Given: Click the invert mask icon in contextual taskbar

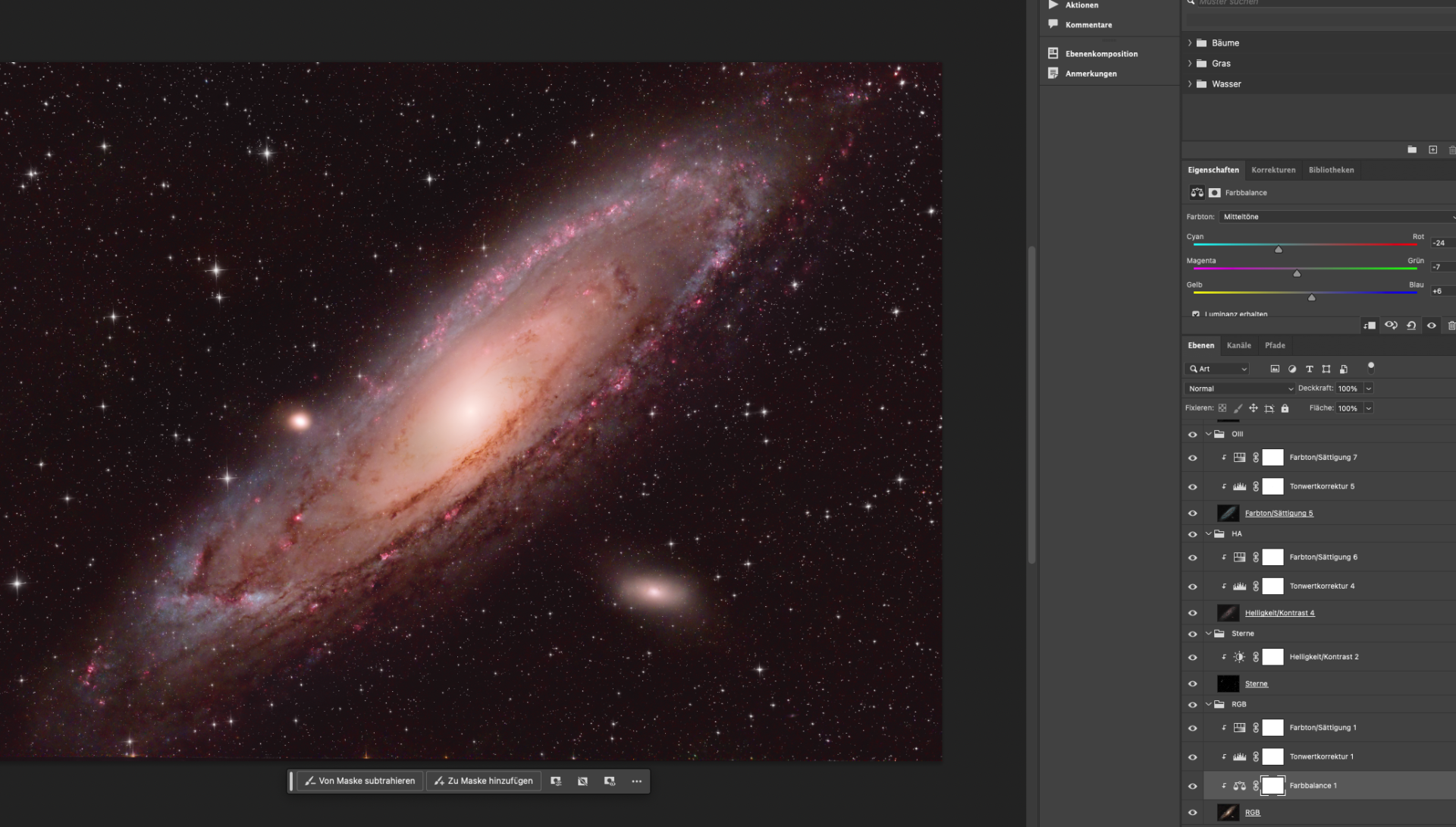Looking at the screenshot, I should pyautogui.click(x=582, y=781).
